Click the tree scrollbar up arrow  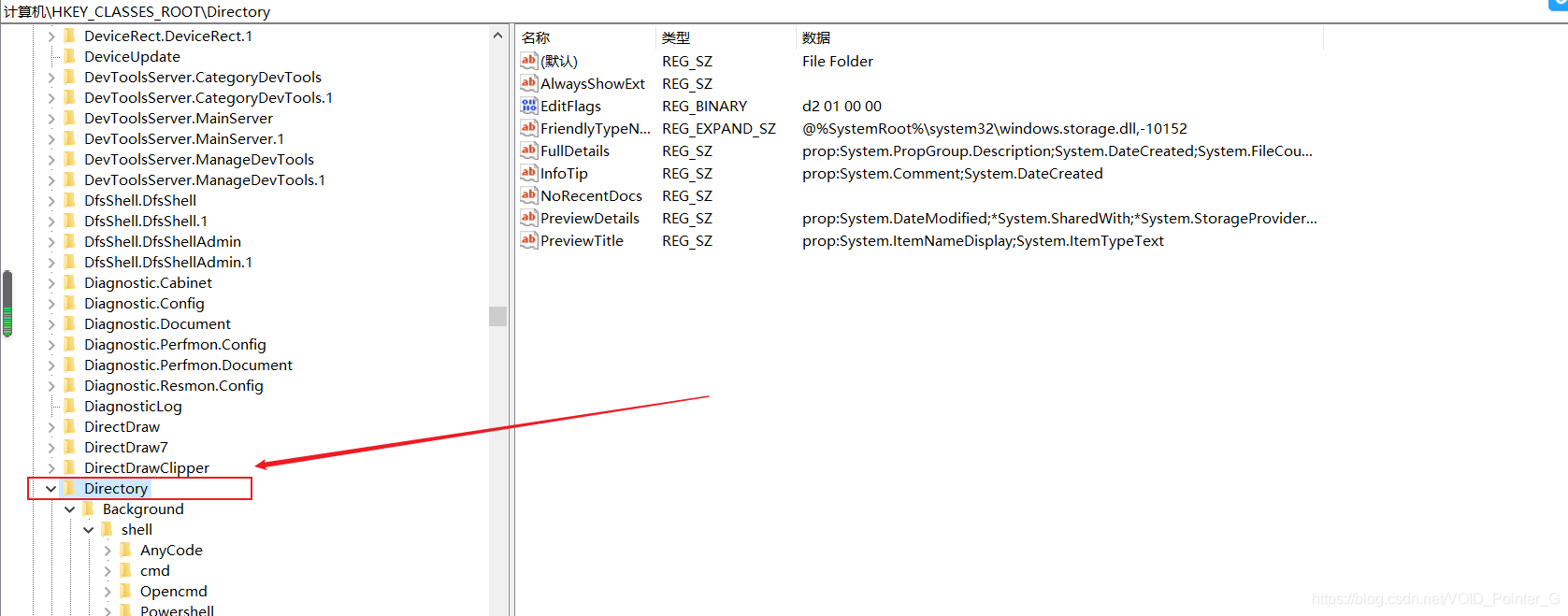click(x=497, y=36)
